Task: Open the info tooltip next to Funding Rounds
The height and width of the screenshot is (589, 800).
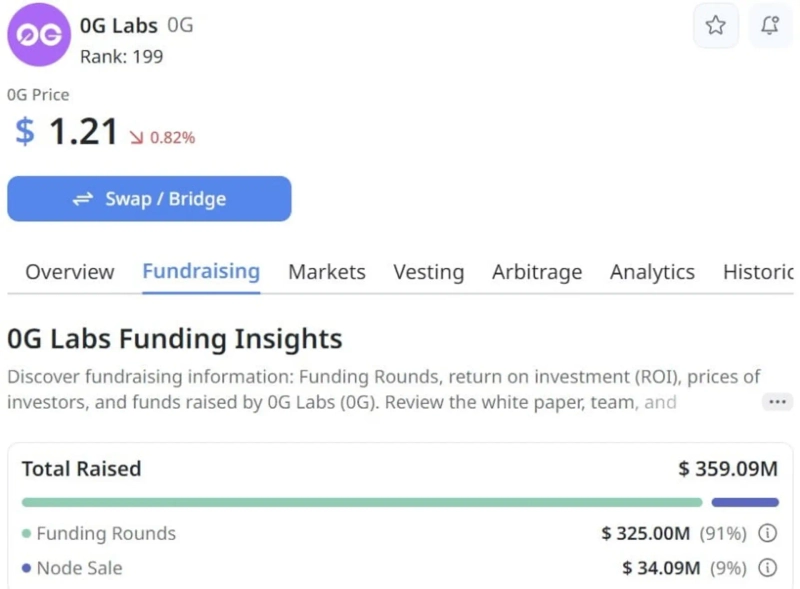Action: pos(766,533)
